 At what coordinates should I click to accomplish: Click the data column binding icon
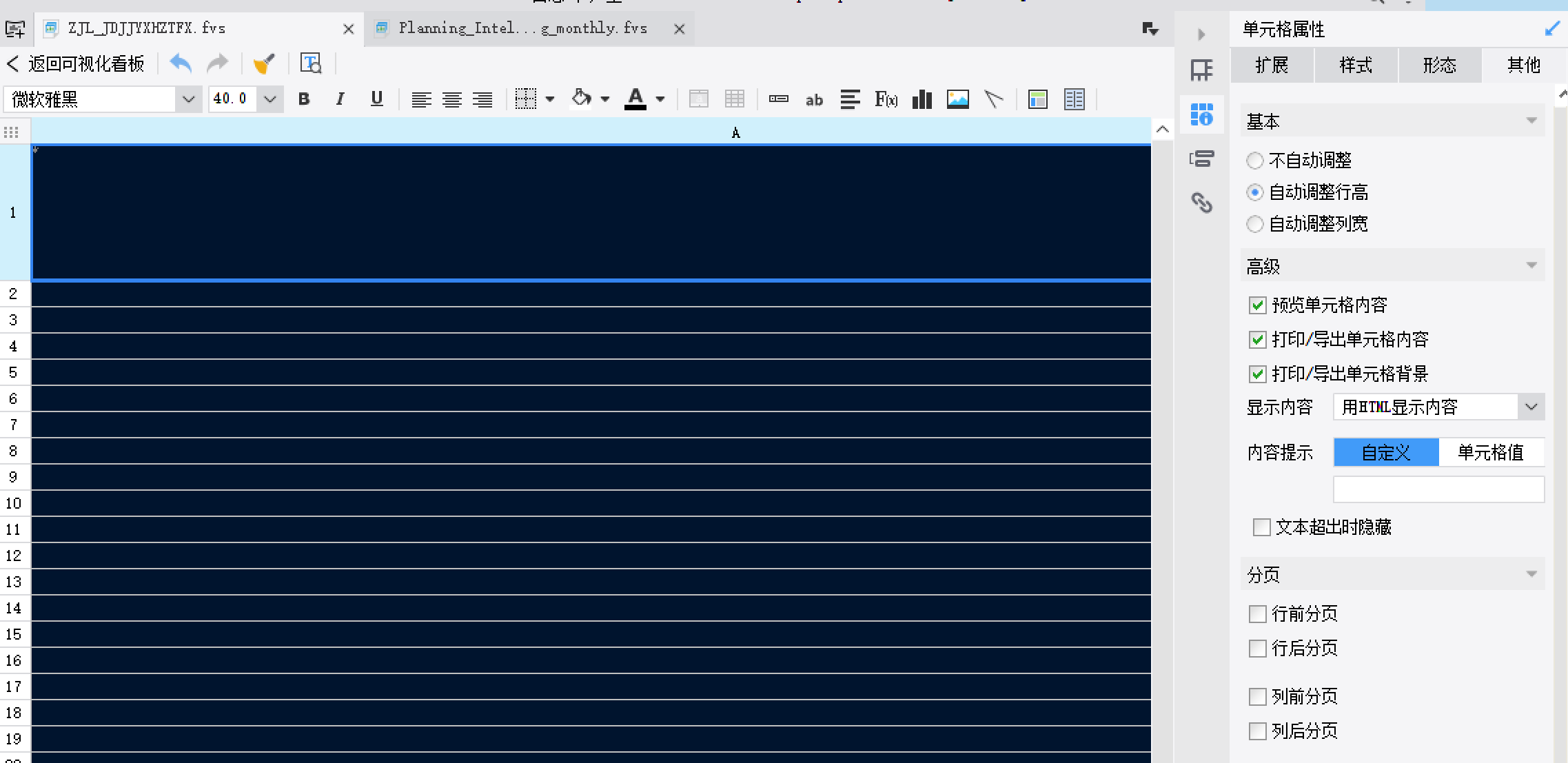tap(1075, 99)
